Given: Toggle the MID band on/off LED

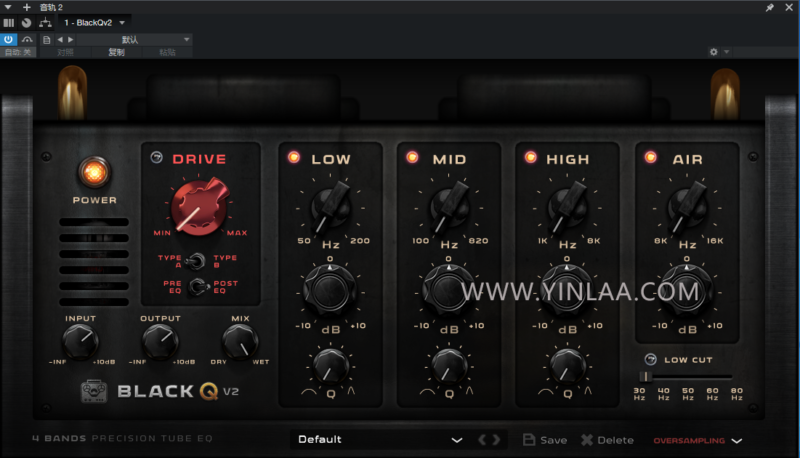Looking at the screenshot, I should point(412,157).
